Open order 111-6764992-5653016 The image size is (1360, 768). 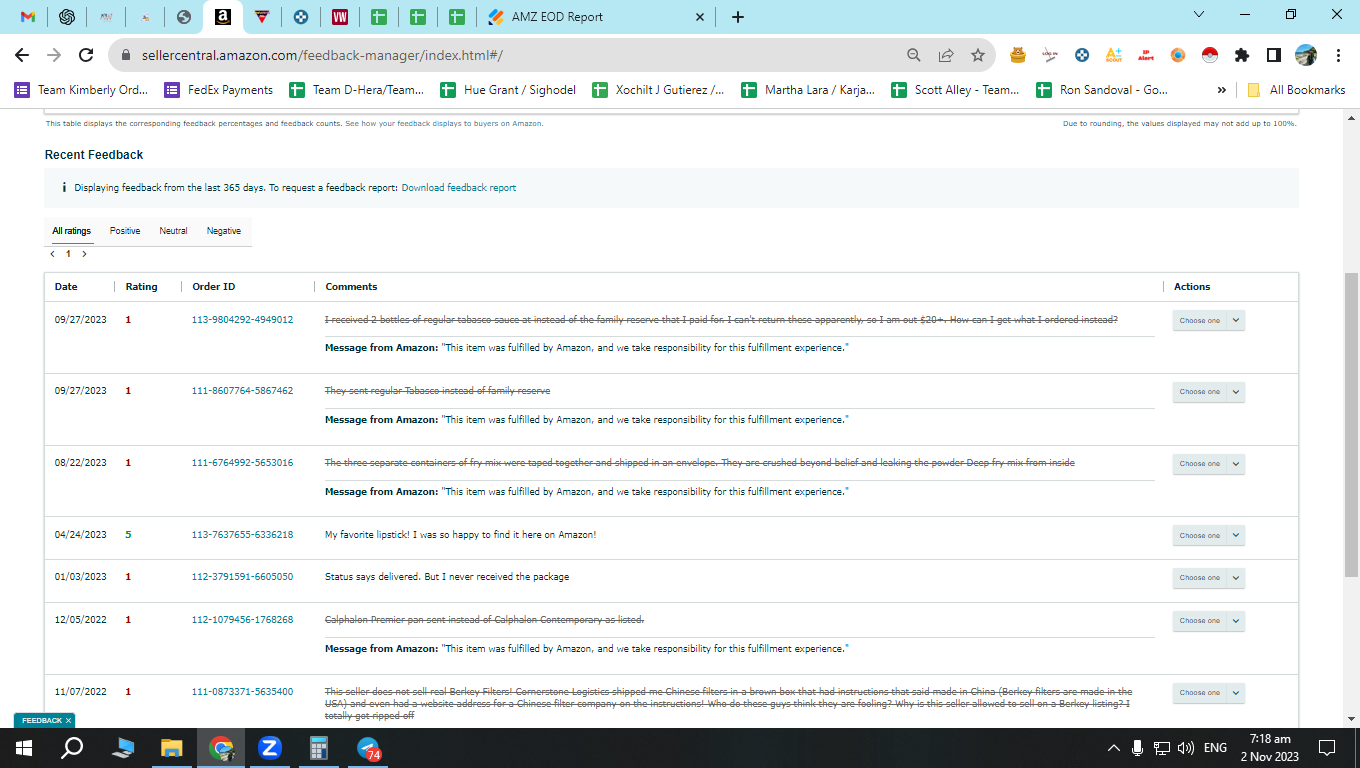pos(242,463)
